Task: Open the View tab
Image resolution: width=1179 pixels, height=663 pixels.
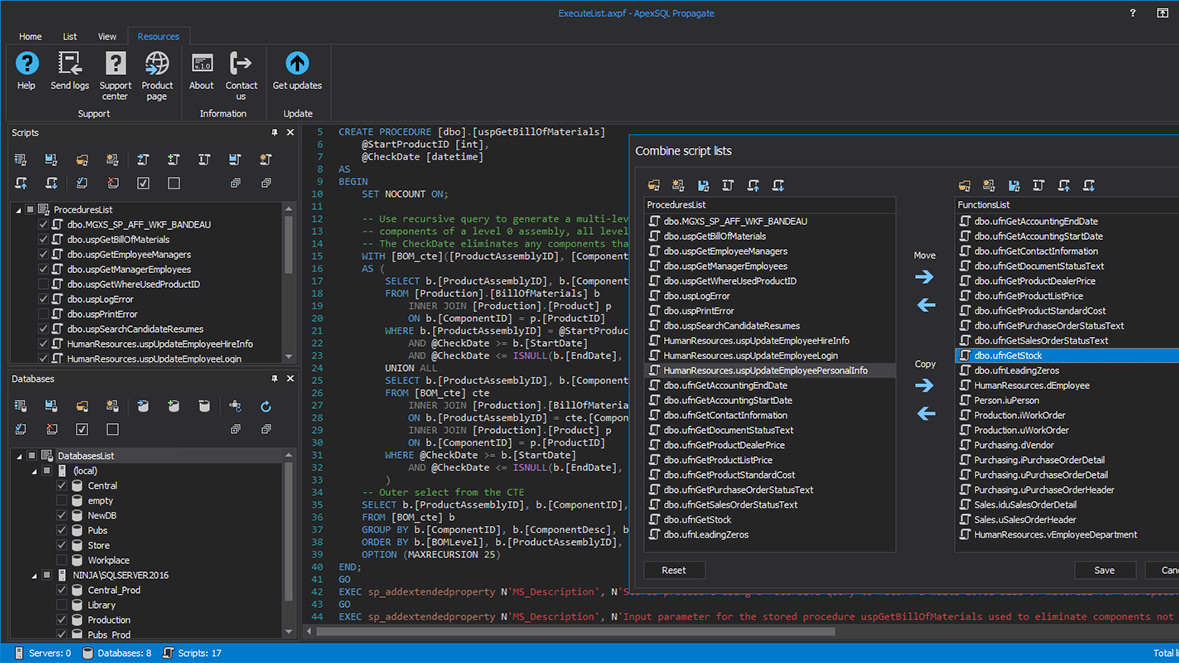Action: click(107, 35)
